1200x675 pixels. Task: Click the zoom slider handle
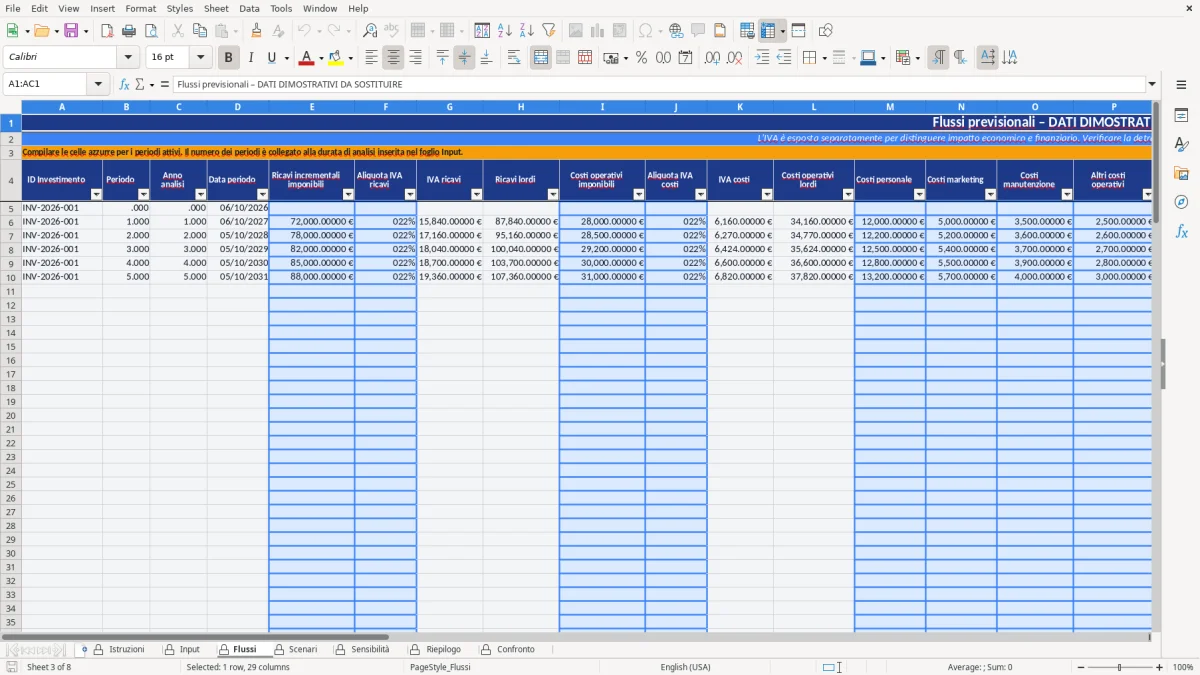pyautogui.click(x=1120, y=667)
